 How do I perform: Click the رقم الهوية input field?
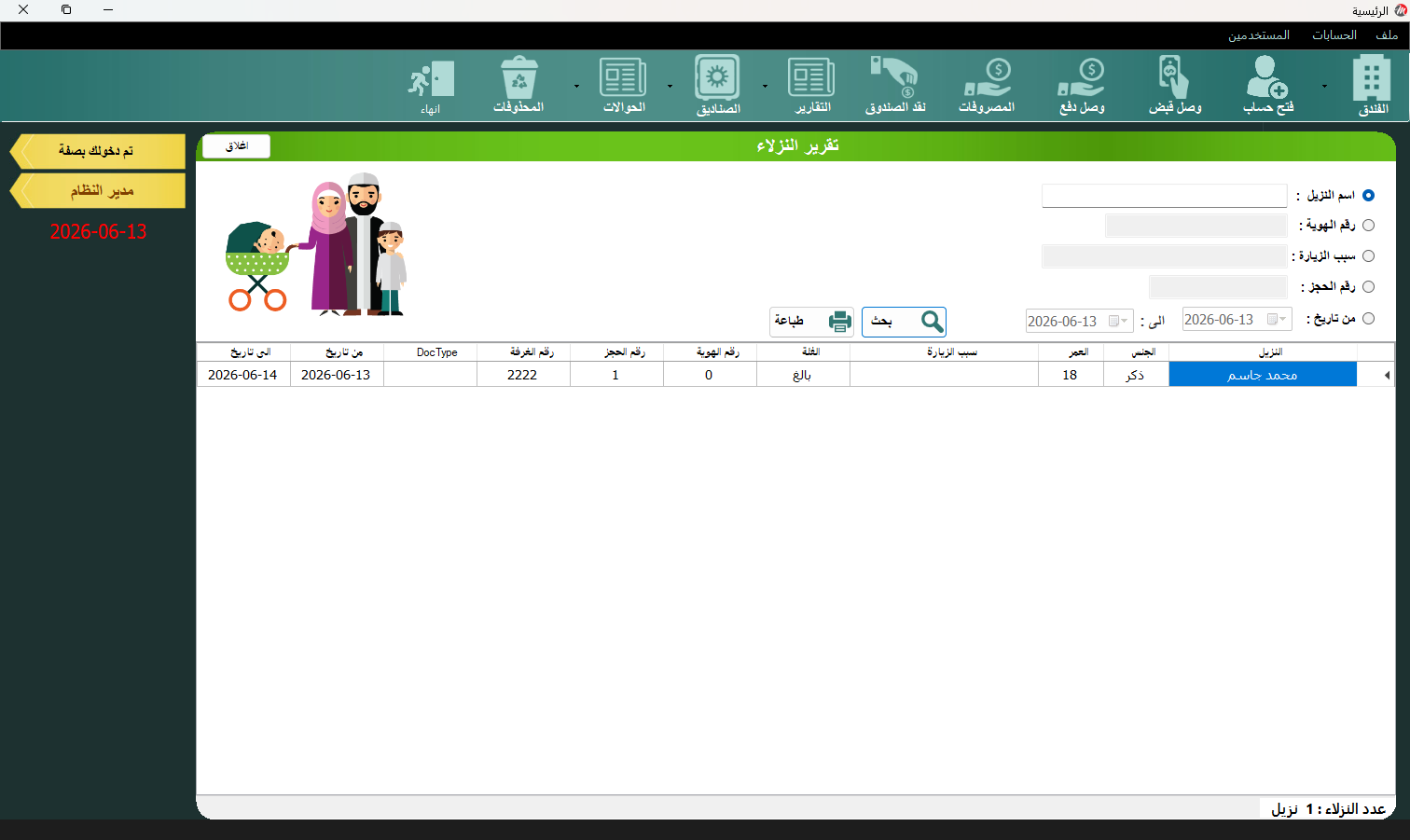[x=1196, y=226]
